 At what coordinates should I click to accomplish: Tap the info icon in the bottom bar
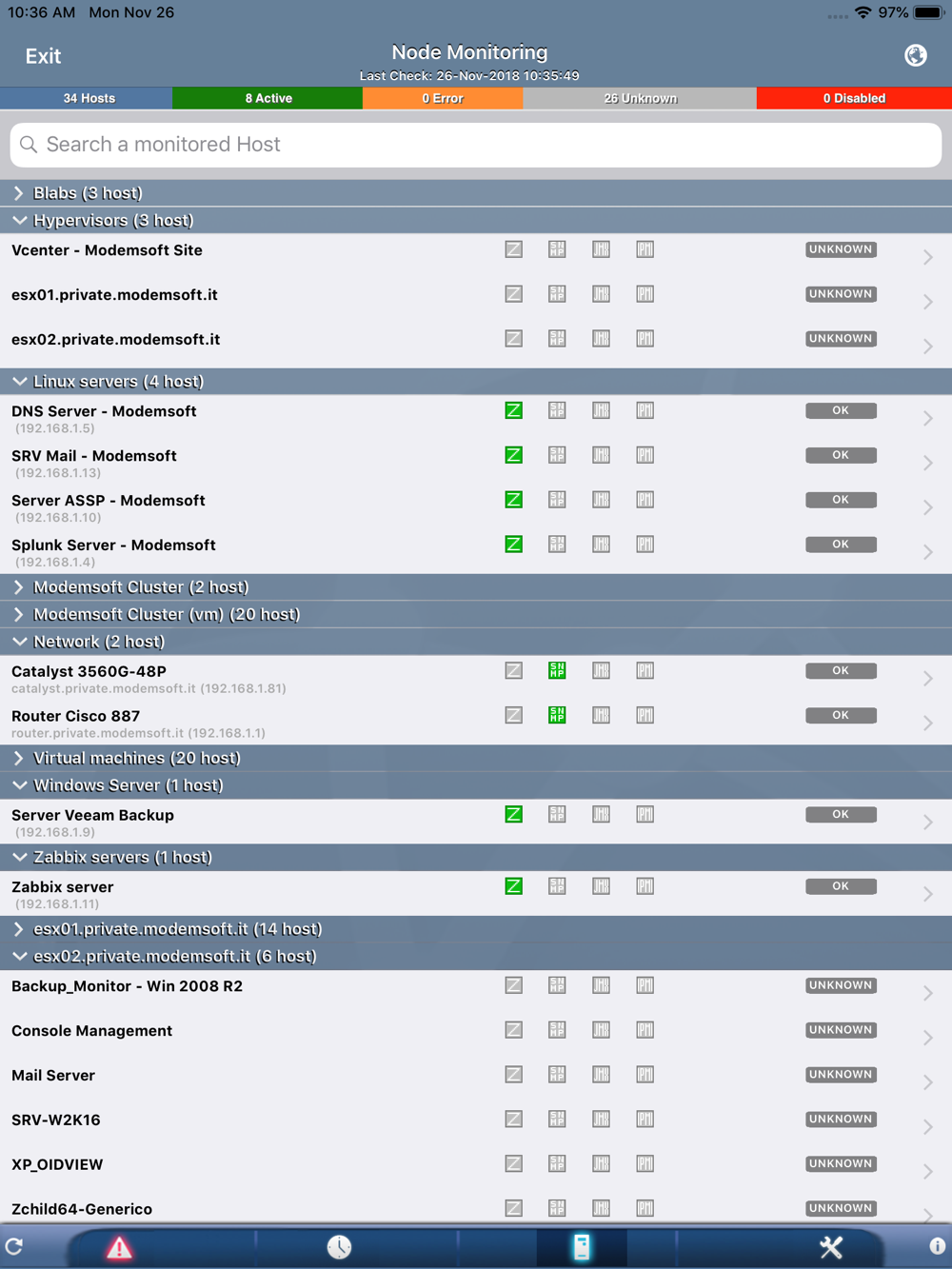pyautogui.click(x=938, y=1246)
